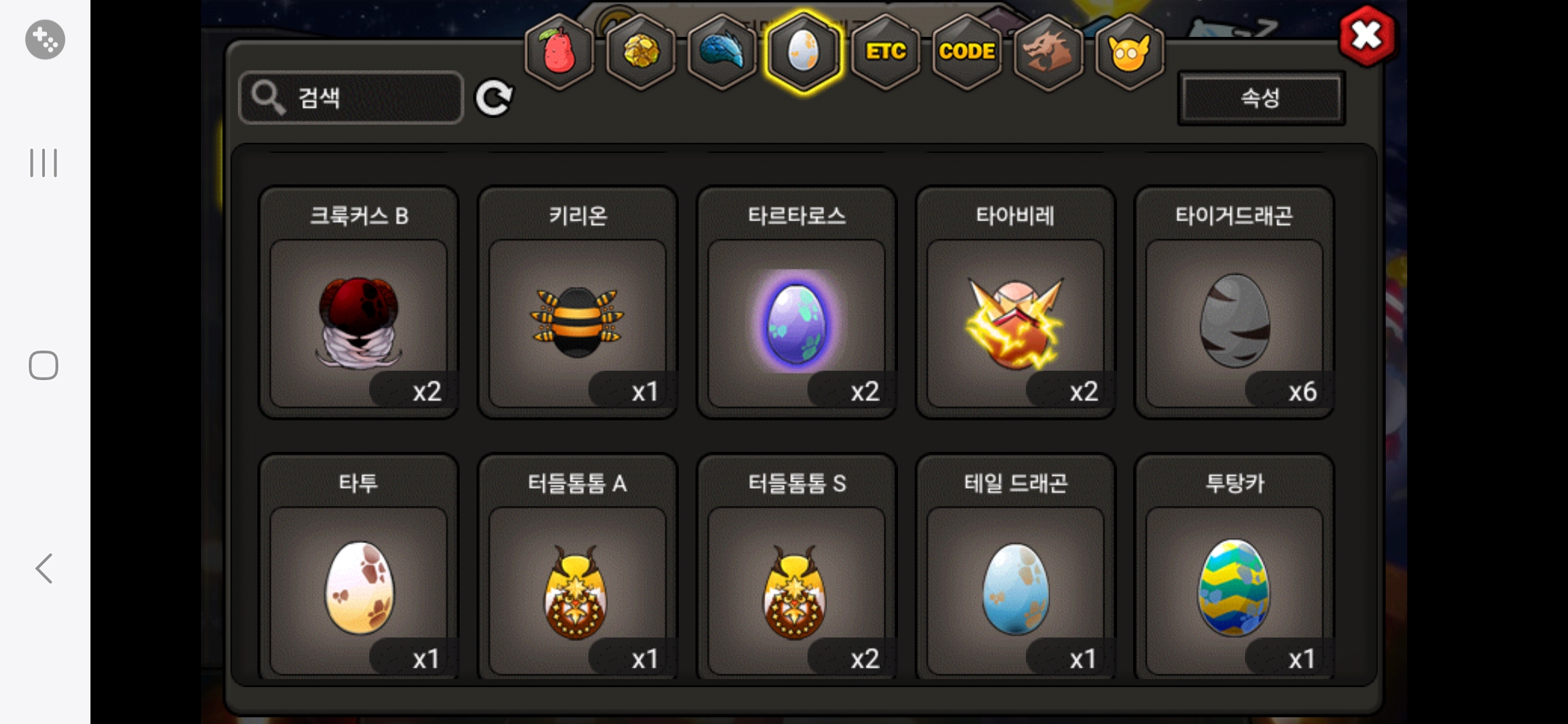Open the CODE tab

point(967,52)
